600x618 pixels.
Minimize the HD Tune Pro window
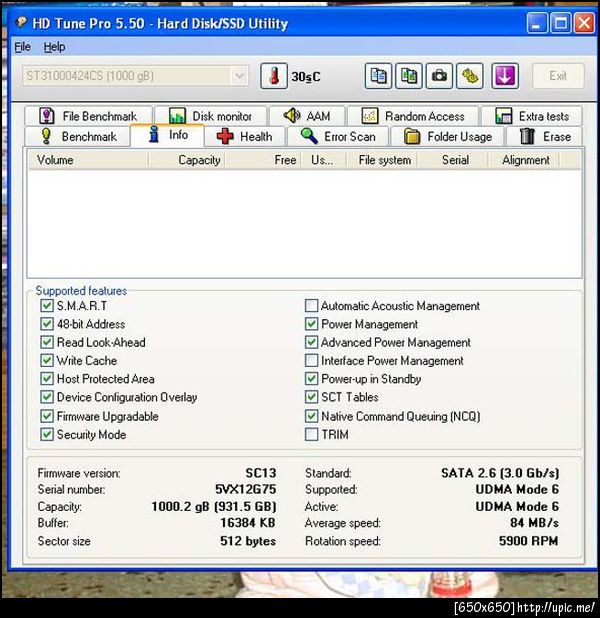pos(537,22)
